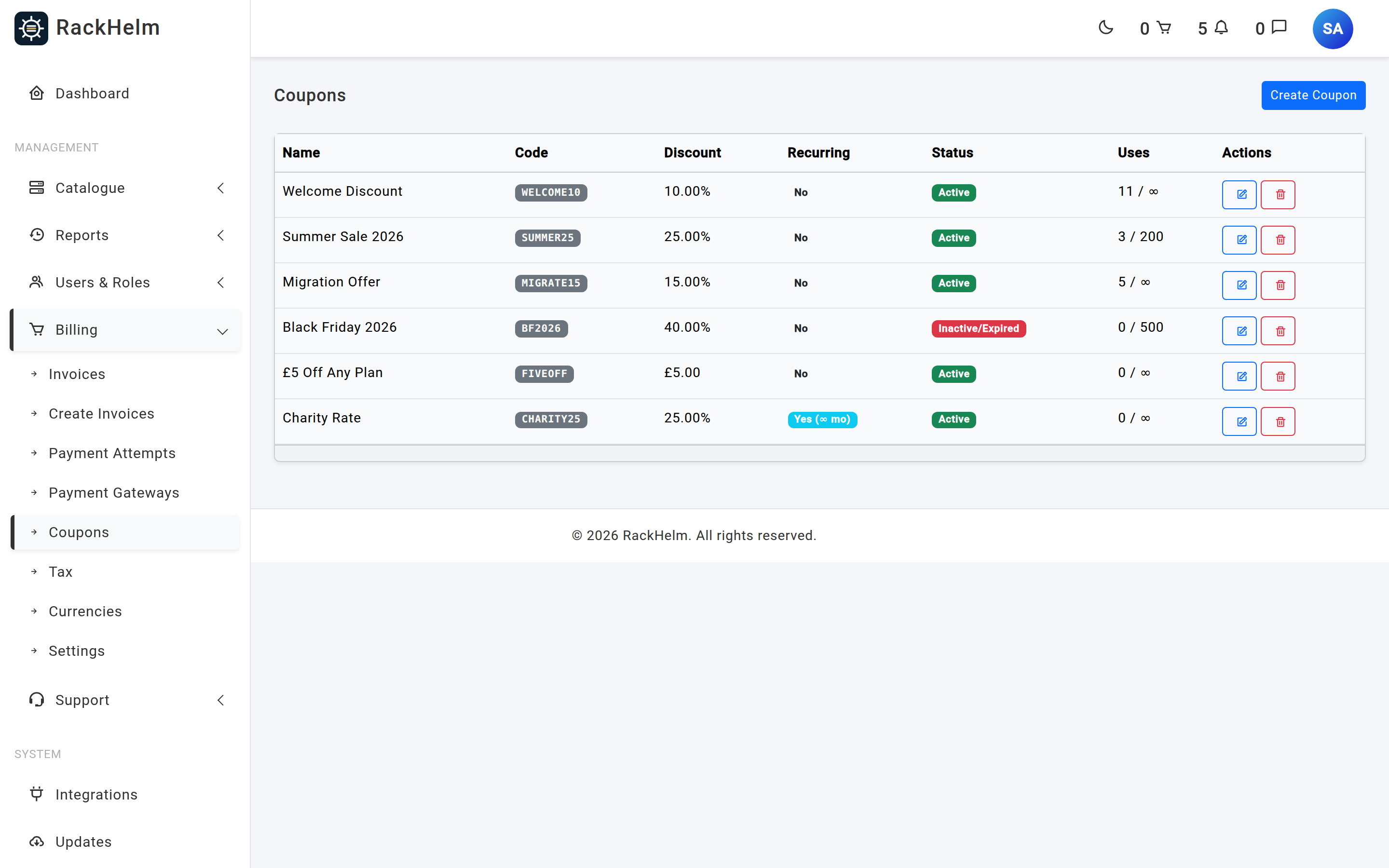Click the Reports history icon
This screenshot has height=868, width=1389.
(x=37, y=235)
